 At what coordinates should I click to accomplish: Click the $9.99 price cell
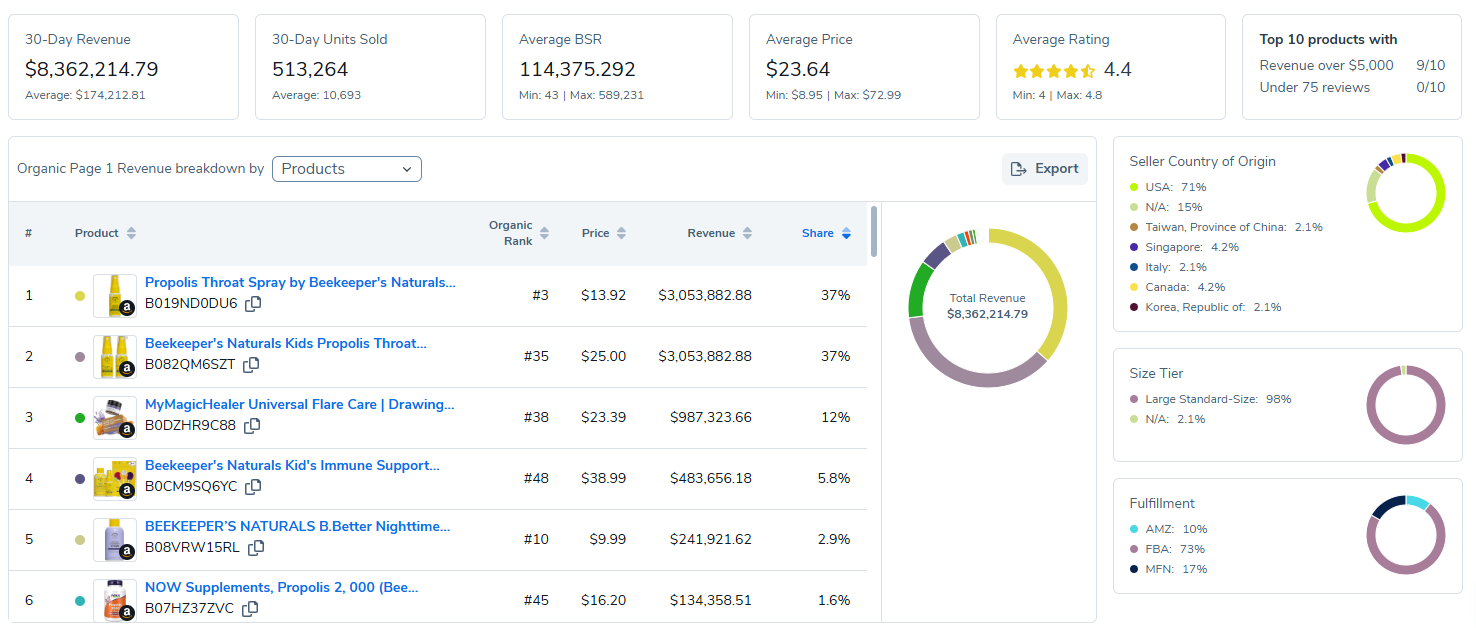pos(606,539)
